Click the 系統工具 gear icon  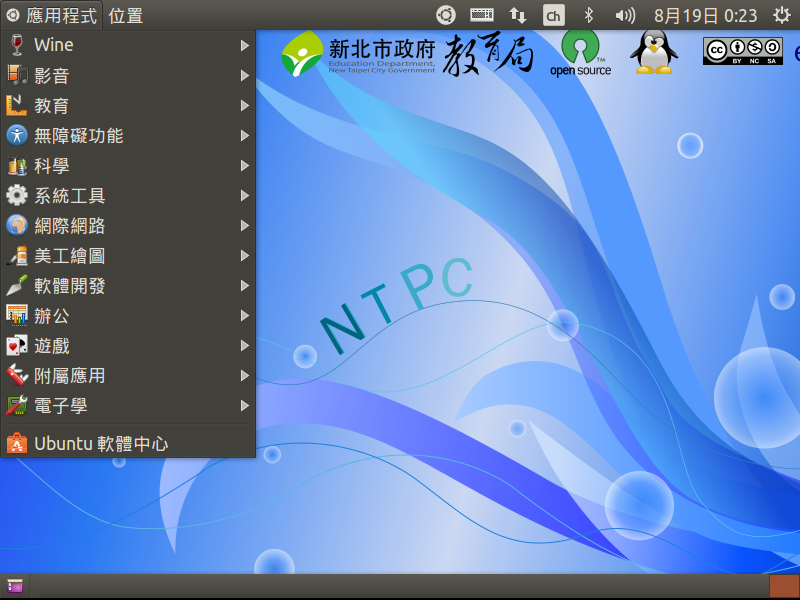[x=17, y=195]
